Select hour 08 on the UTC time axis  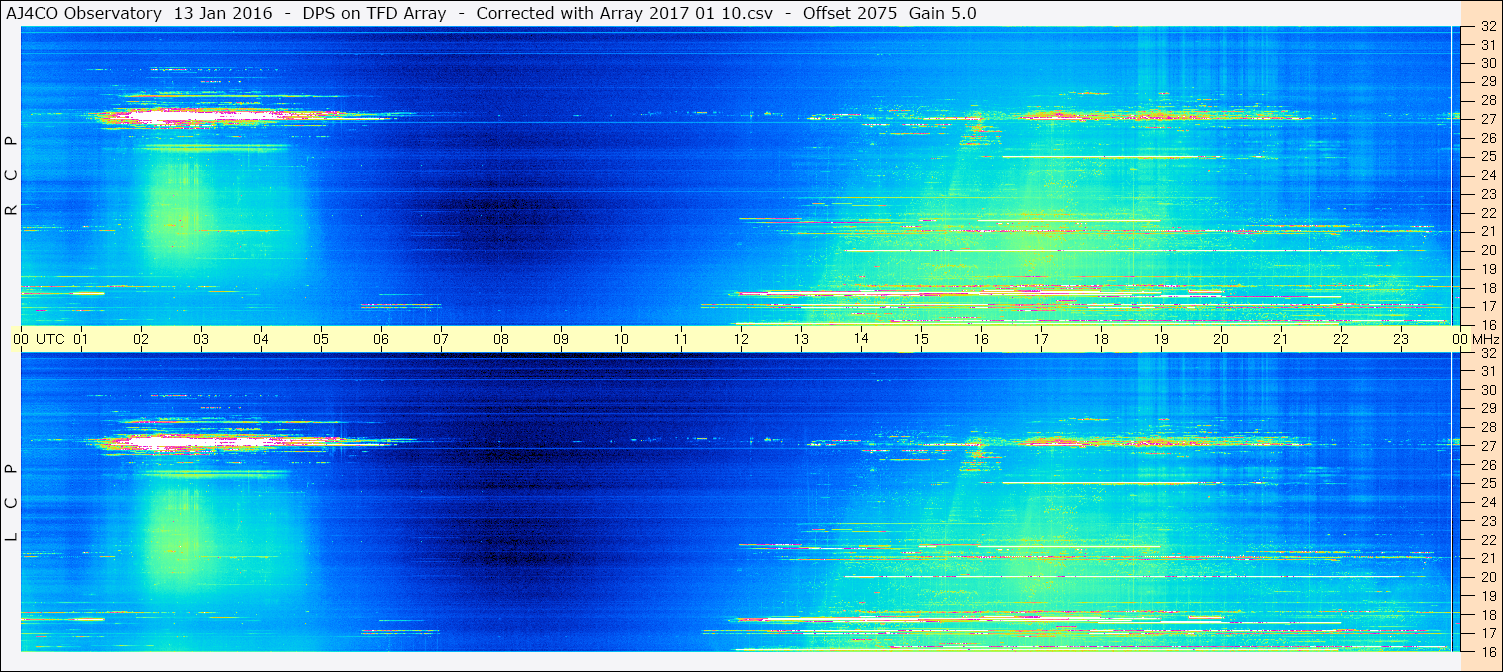tap(501, 339)
